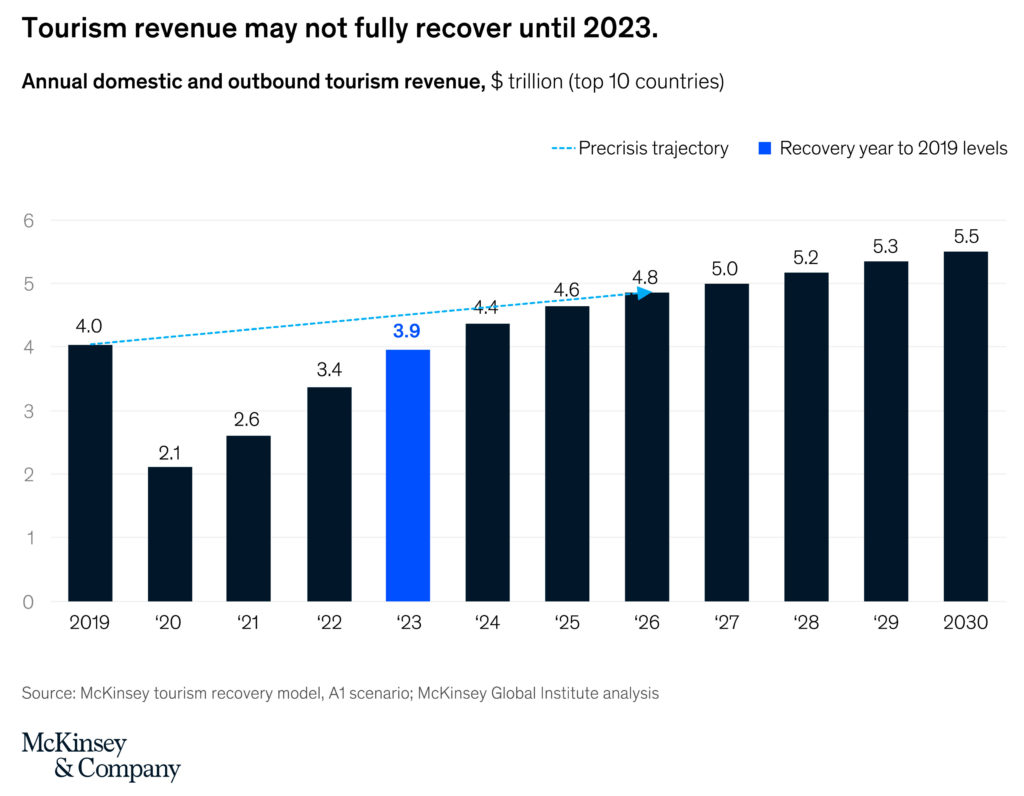This screenshot has width=1024, height=796.
Task: Click the bold 3.9 value label
Action: tap(408, 332)
